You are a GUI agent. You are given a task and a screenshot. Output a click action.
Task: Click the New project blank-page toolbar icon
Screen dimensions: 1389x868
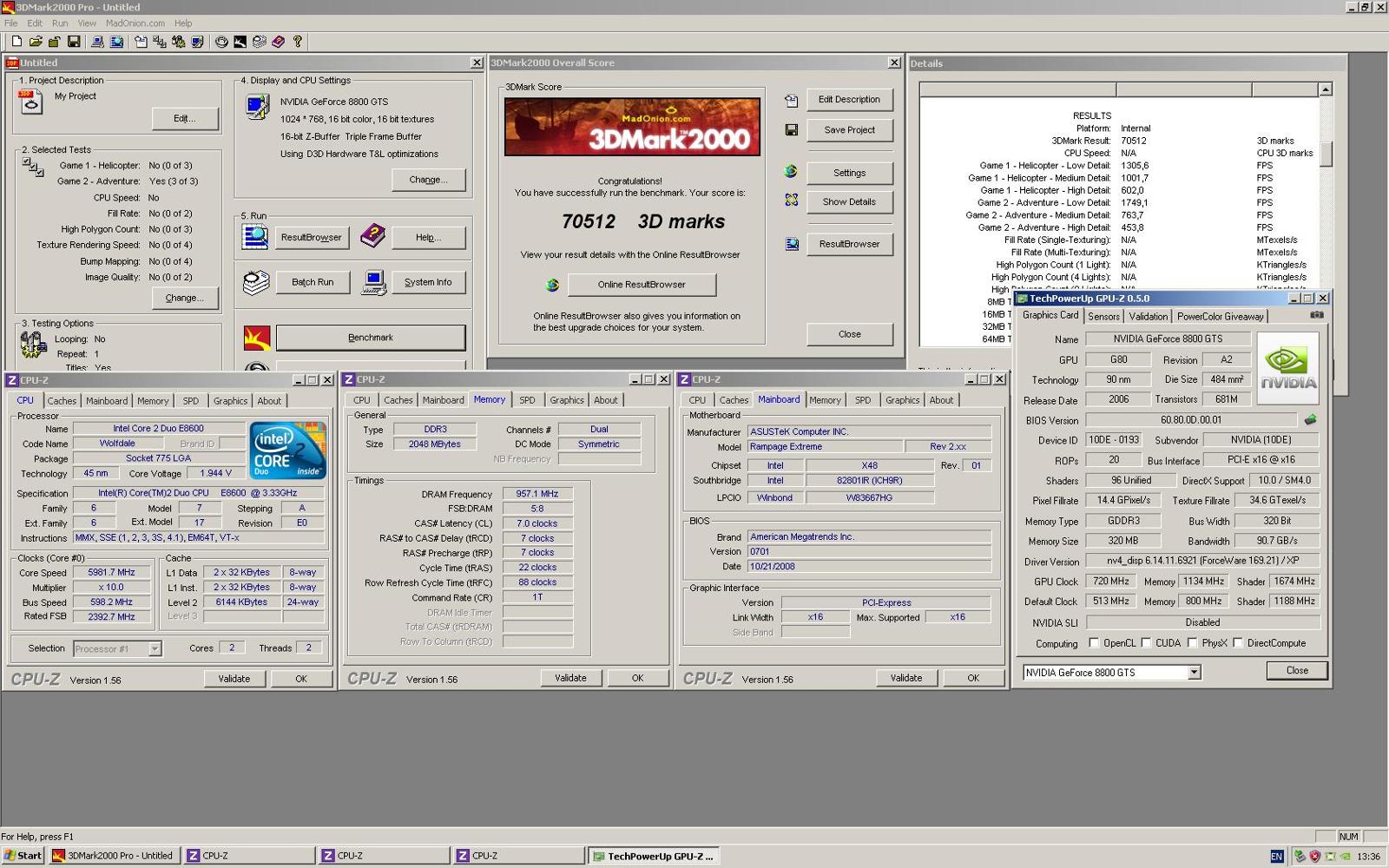pos(16,41)
